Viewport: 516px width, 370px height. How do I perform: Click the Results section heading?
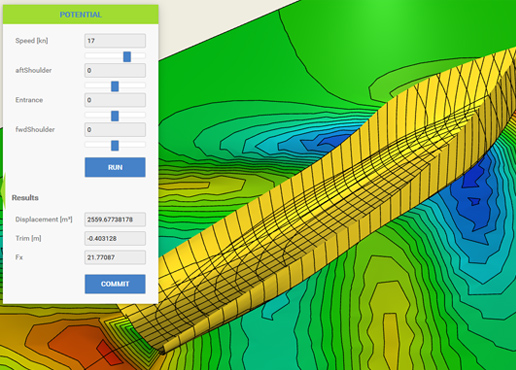click(x=25, y=198)
